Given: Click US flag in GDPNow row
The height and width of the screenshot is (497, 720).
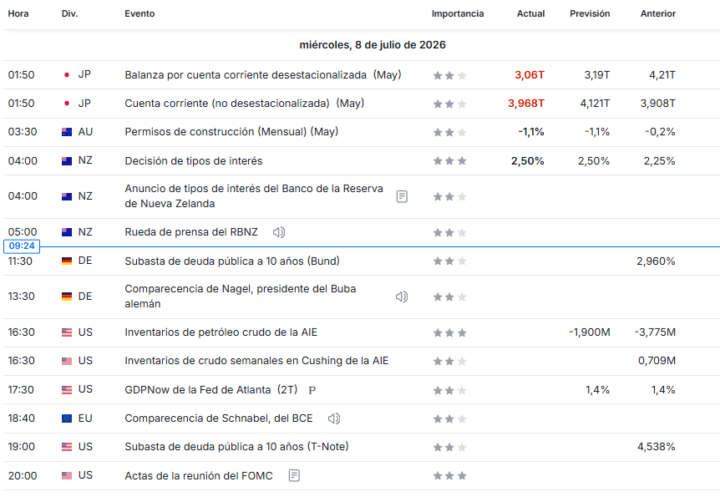Looking at the screenshot, I should [x=67, y=390].
